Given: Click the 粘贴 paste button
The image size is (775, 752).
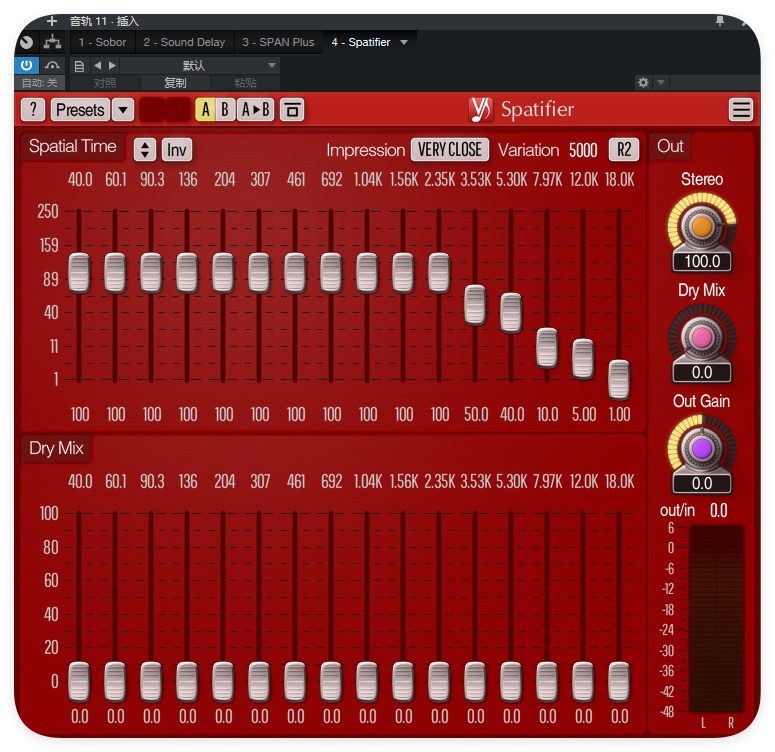Looking at the screenshot, I should 245,83.
